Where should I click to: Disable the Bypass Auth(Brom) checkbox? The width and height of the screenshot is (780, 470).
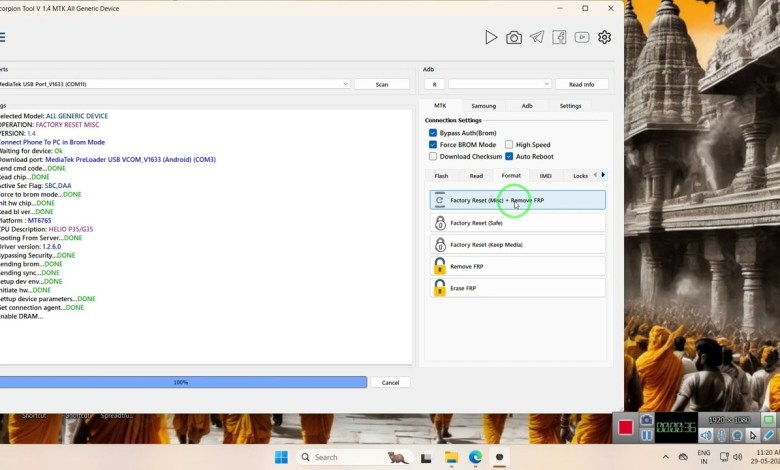pyautogui.click(x=433, y=133)
